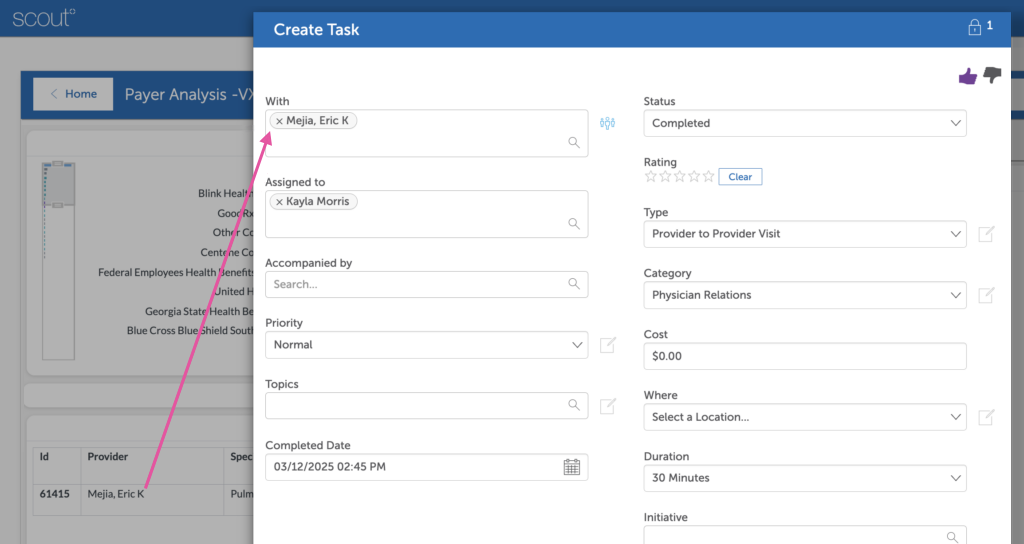Click the thumbs down icon
1024x544 pixels.
[992, 76]
